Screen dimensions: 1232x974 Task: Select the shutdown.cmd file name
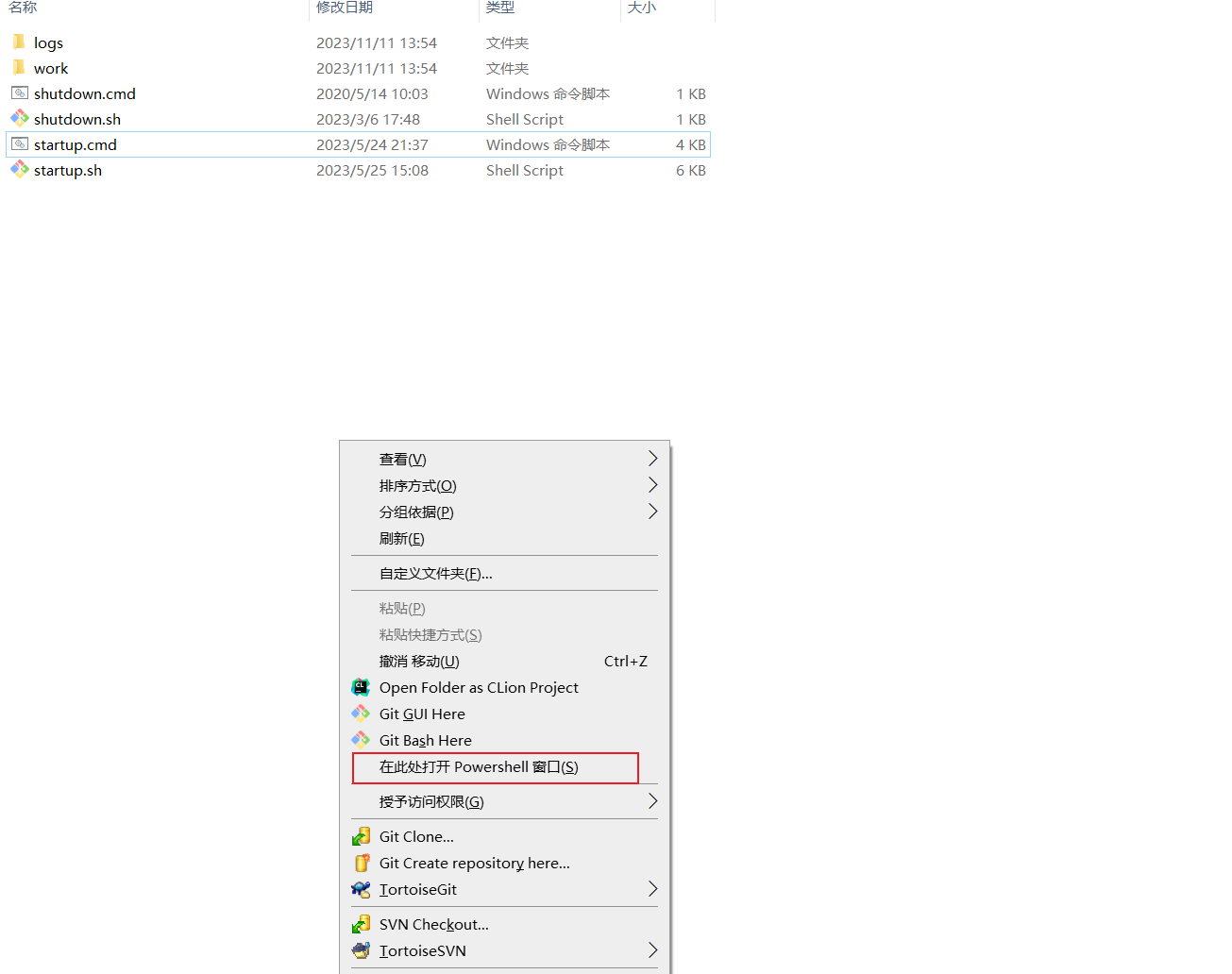pyautogui.click(x=85, y=93)
